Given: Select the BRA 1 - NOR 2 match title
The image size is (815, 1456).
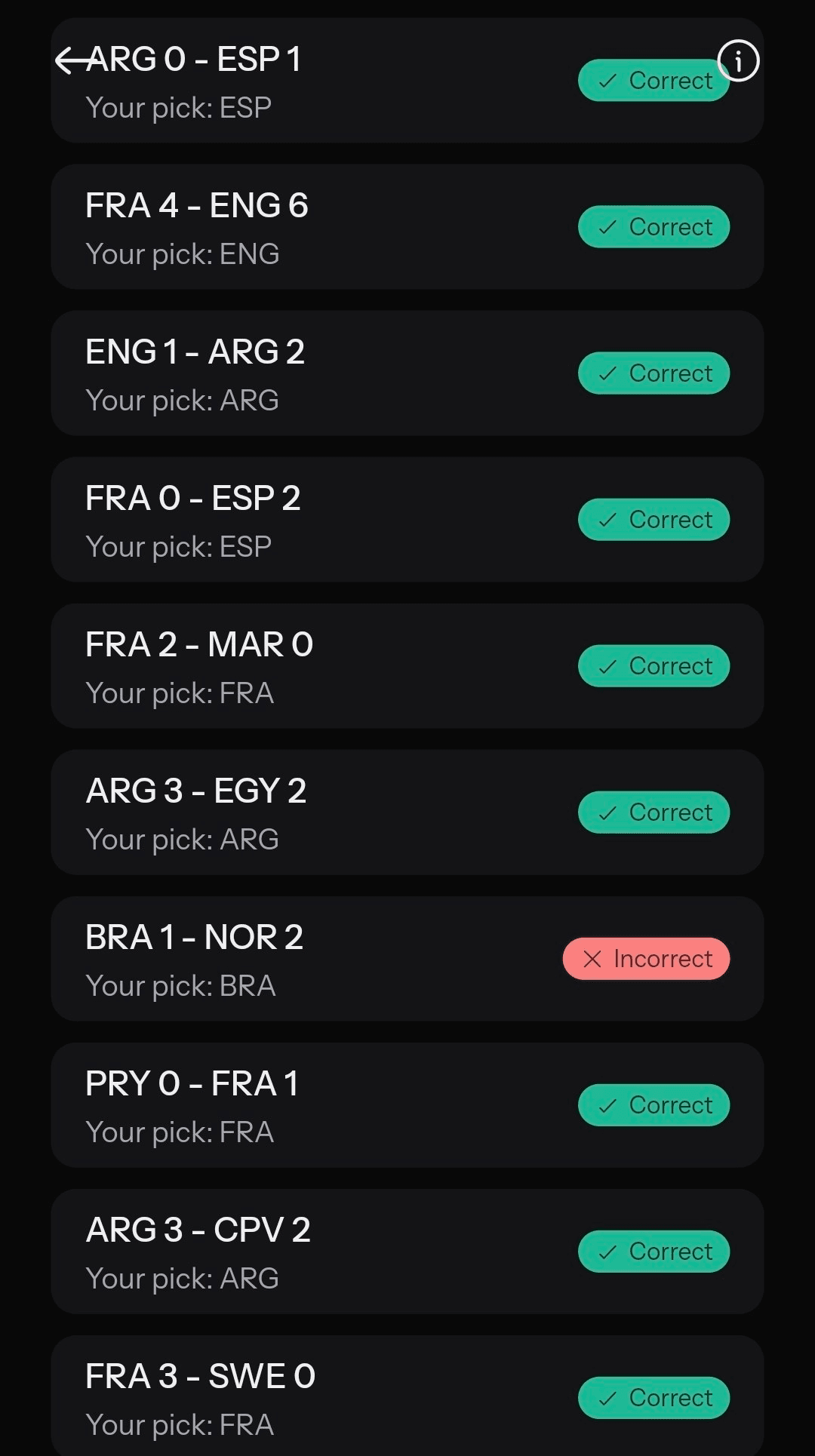Looking at the screenshot, I should coord(194,937).
